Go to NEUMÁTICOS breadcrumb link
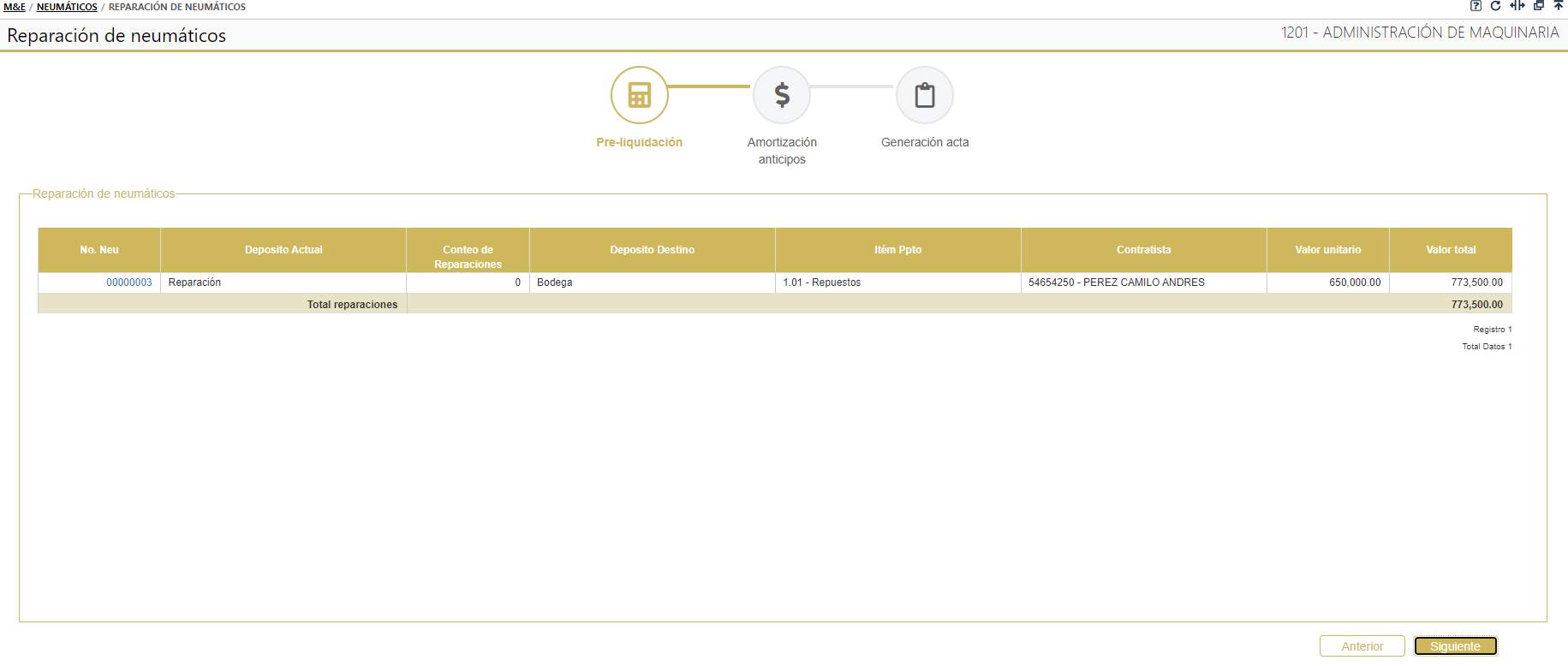This screenshot has height=666, width=1568. (67, 7)
